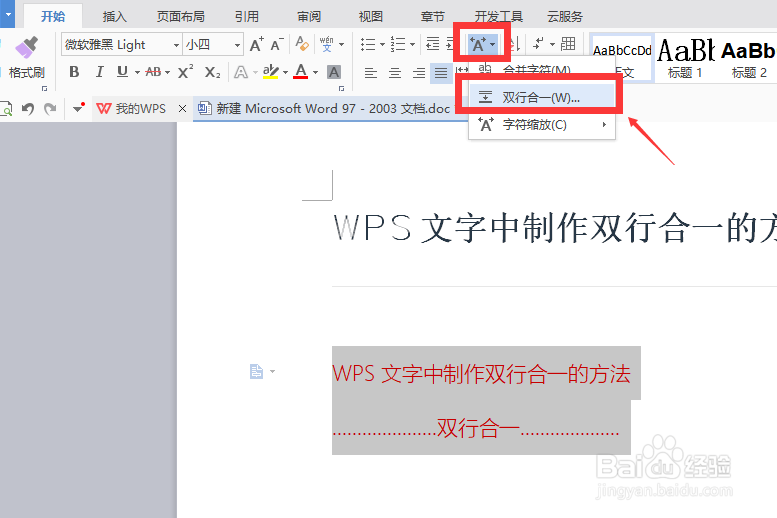Click the table borders grid icon

click(x=568, y=44)
